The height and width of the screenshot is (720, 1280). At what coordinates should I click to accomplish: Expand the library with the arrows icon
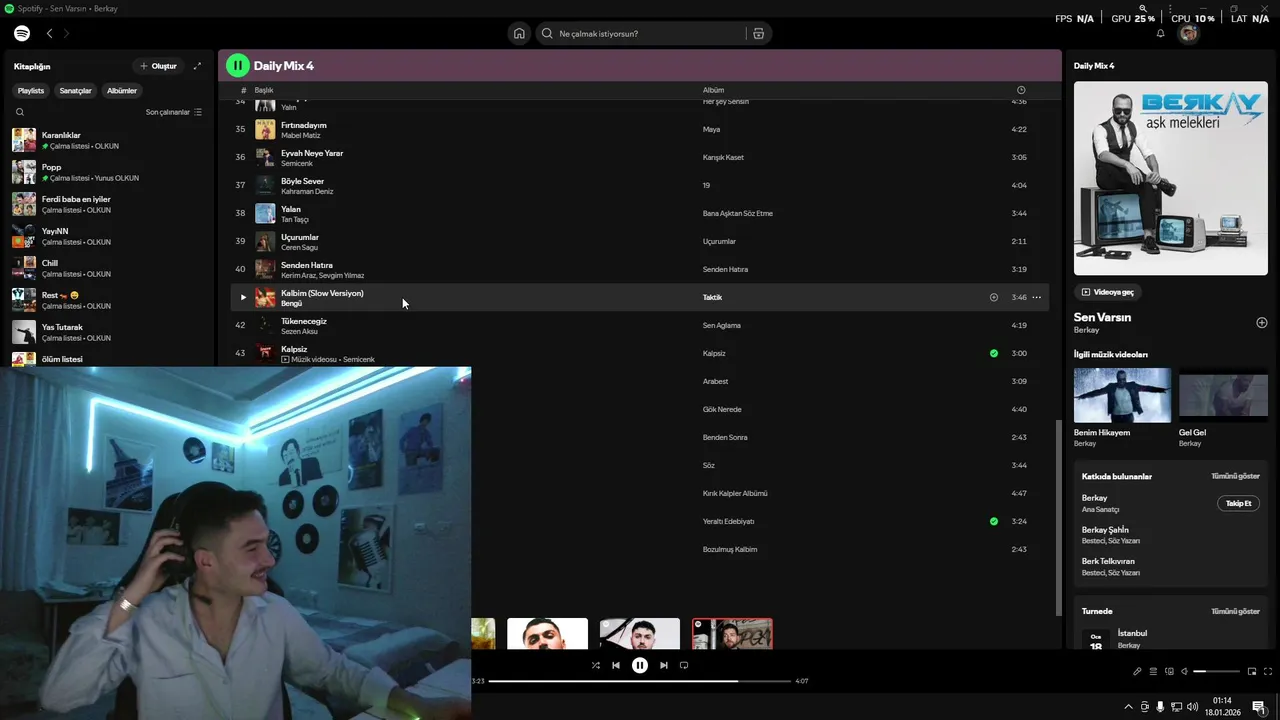point(197,66)
